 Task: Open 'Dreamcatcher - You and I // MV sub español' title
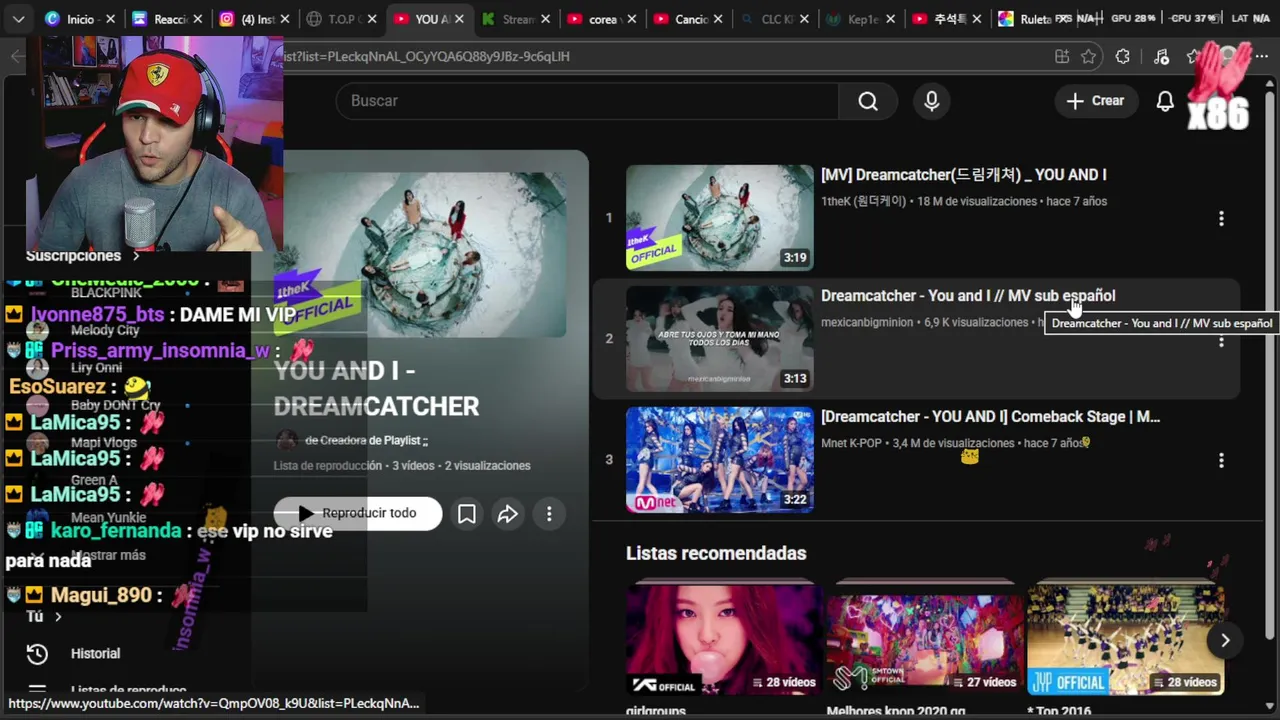968,296
